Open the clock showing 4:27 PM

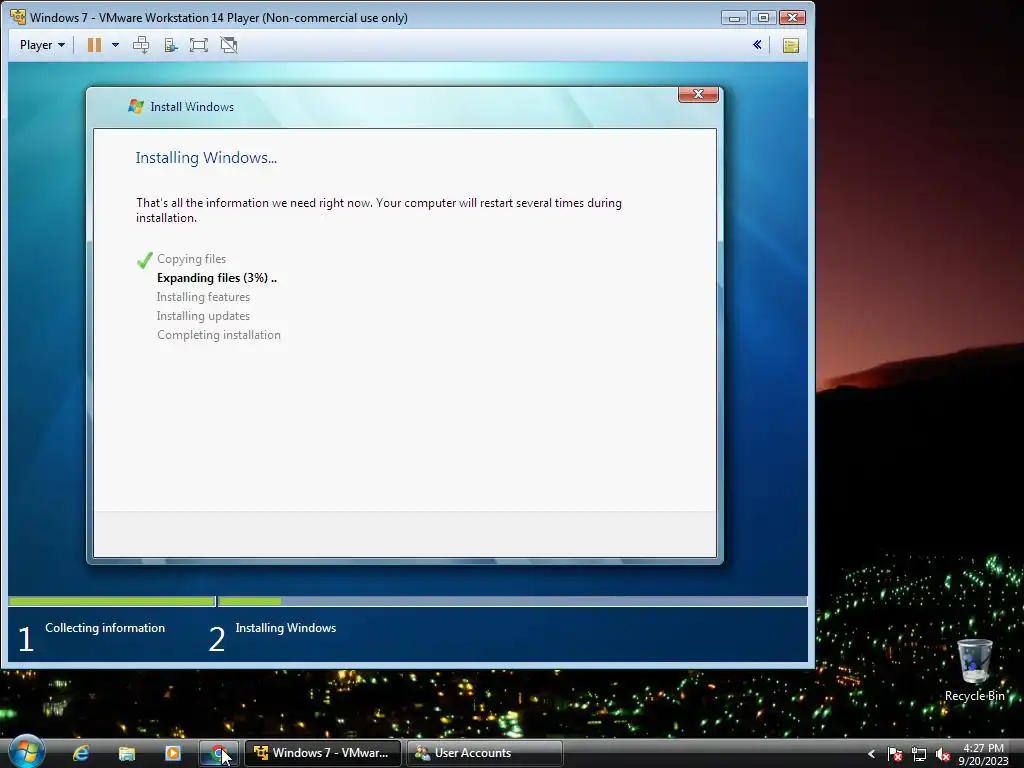[984, 754]
